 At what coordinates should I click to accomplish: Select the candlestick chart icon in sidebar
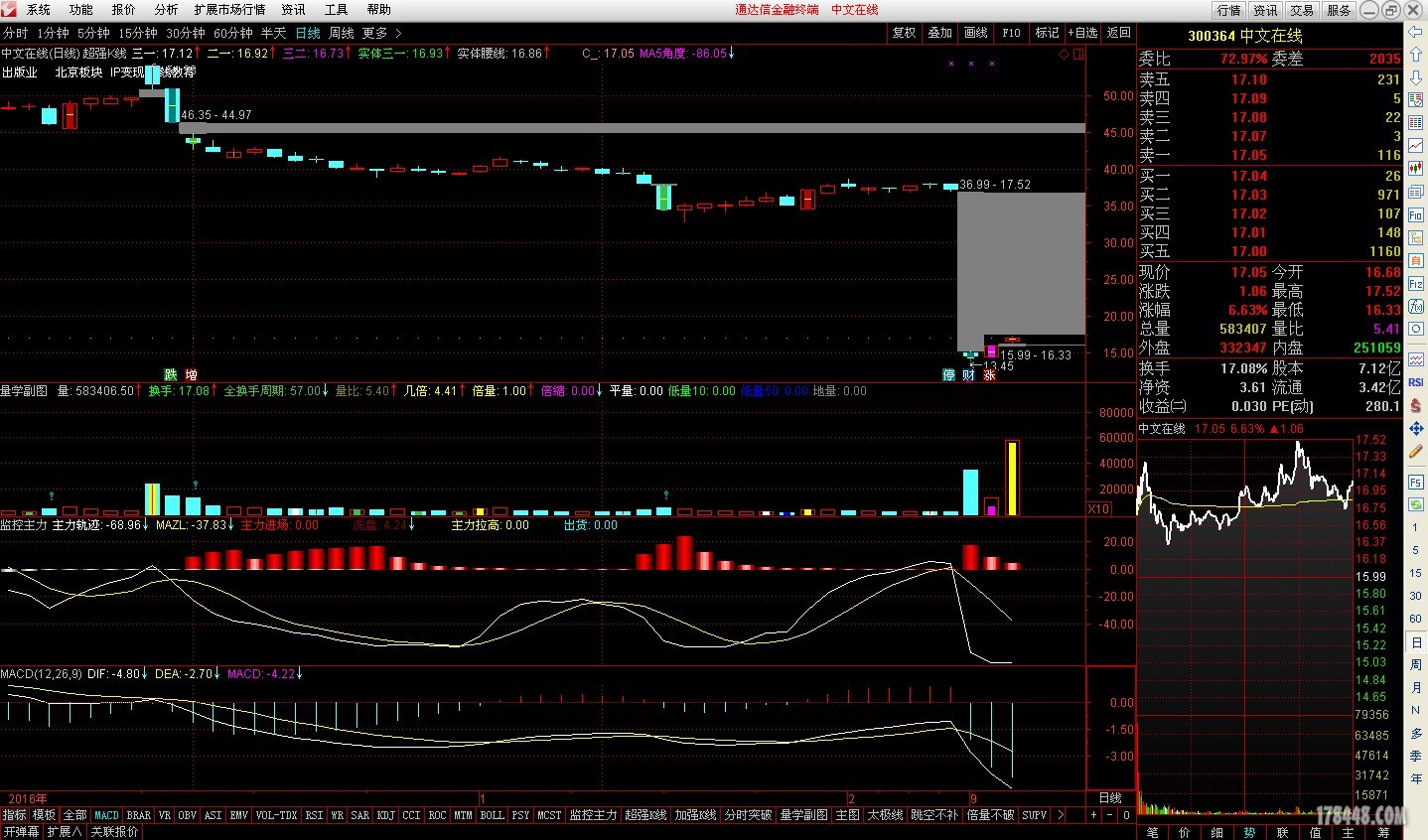(1416, 168)
